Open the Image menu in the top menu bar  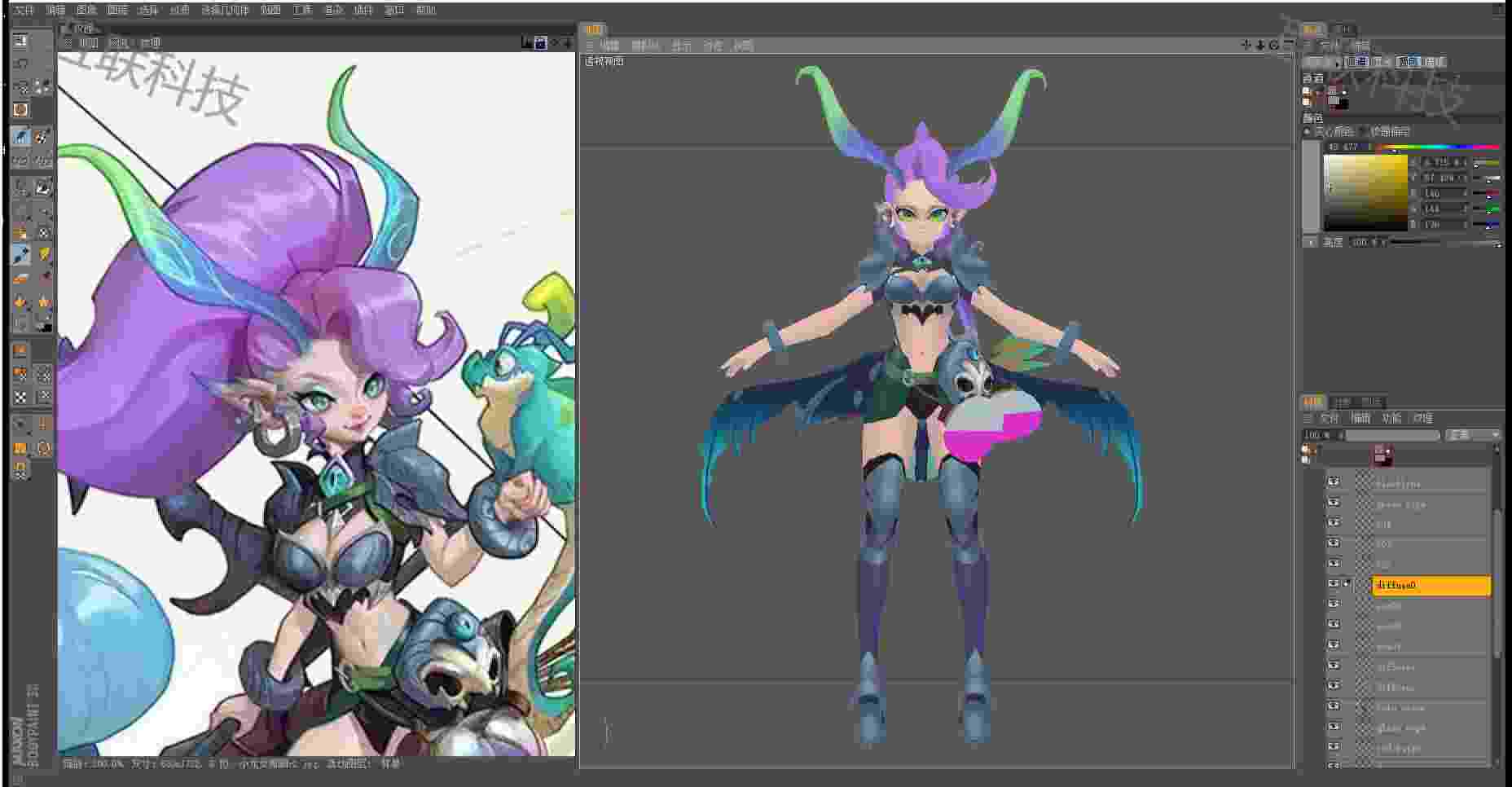pyautogui.click(x=86, y=10)
